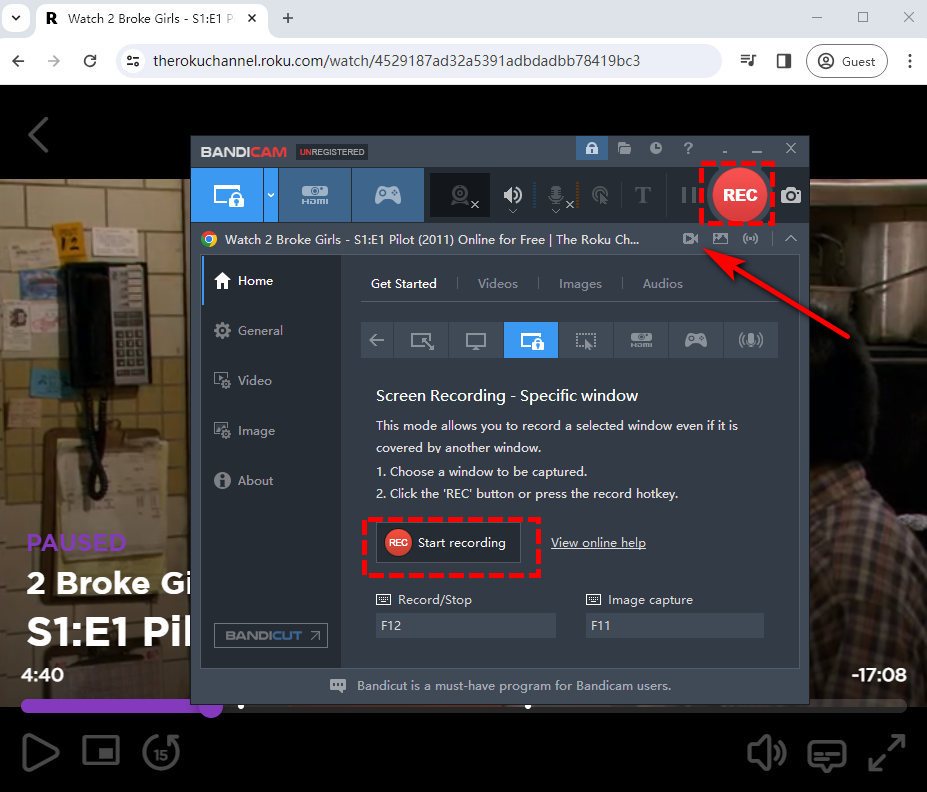Select game recording mode in mode row
The width and height of the screenshot is (927, 792).
(x=696, y=340)
